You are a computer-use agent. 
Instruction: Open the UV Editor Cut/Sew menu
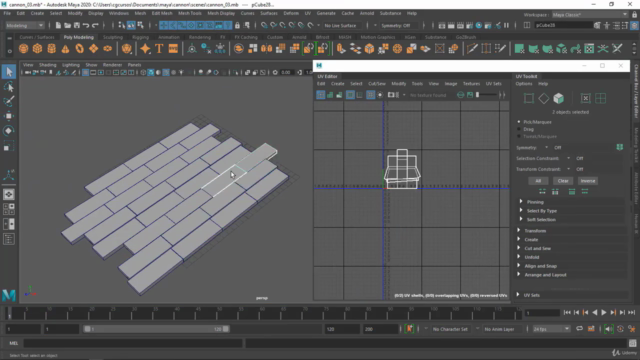coord(377,84)
